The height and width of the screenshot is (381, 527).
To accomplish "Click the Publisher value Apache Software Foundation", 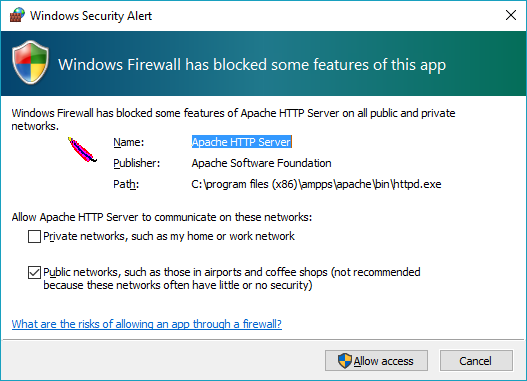I will (261, 163).
